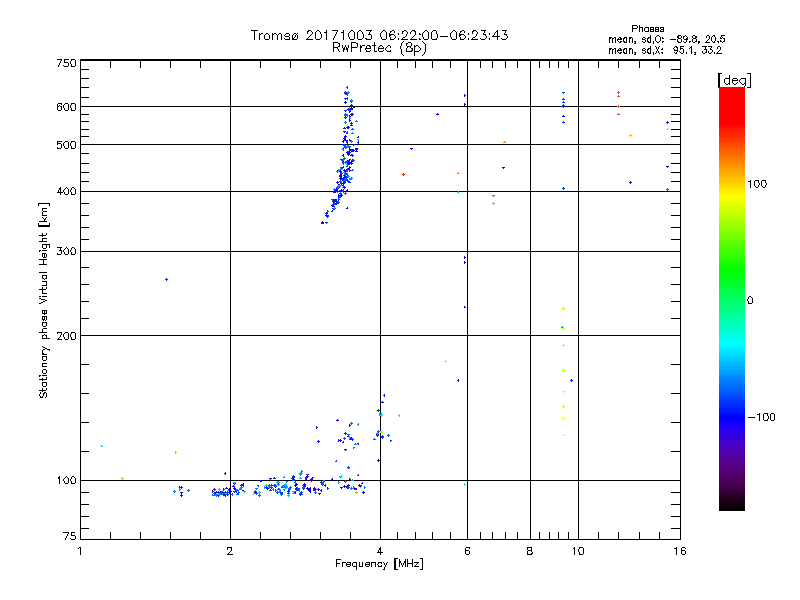The height and width of the screenshot is (600, 800).
Task: Click the plot title 'Tromsø 20171003 06:22:00-06:23:43'
Action: [x=379, y=35]
